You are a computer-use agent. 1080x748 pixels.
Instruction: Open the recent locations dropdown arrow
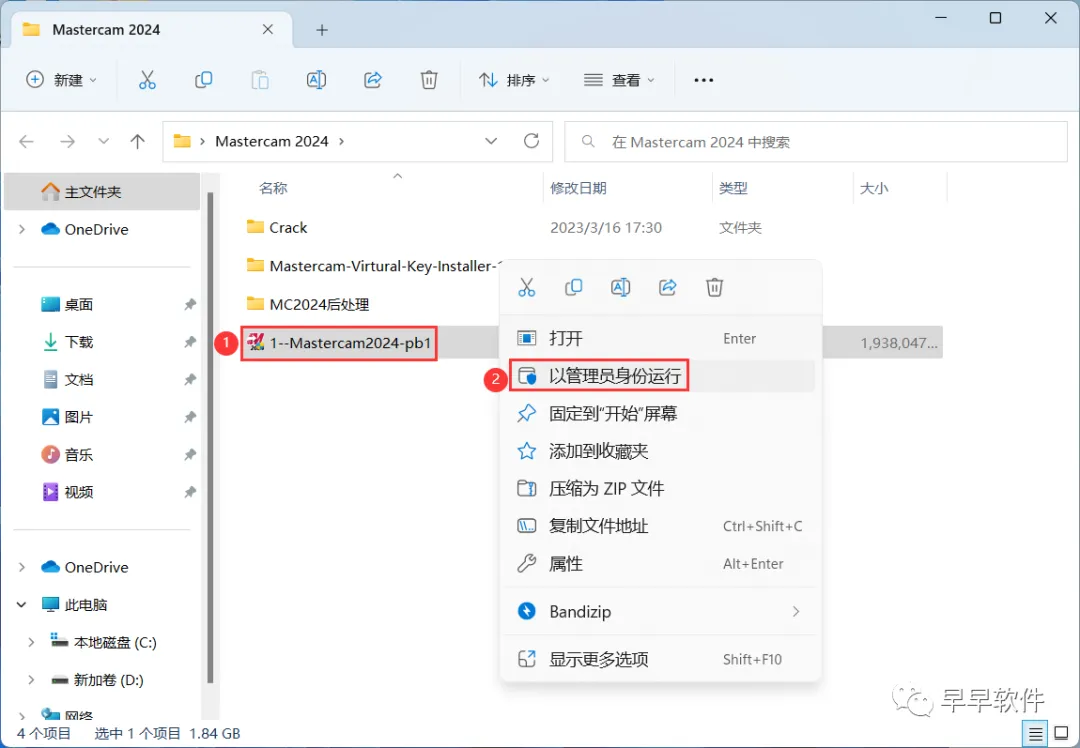103,142
